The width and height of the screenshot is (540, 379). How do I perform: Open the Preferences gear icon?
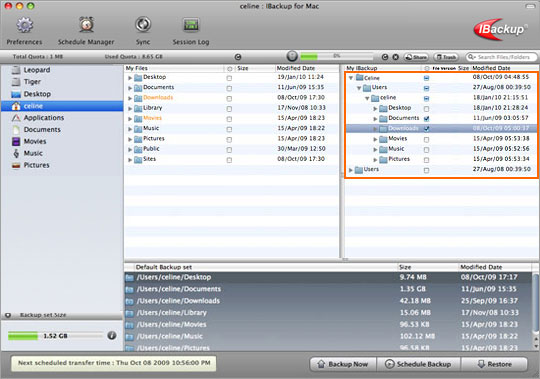pyautogui.click(x=25, y=25)
